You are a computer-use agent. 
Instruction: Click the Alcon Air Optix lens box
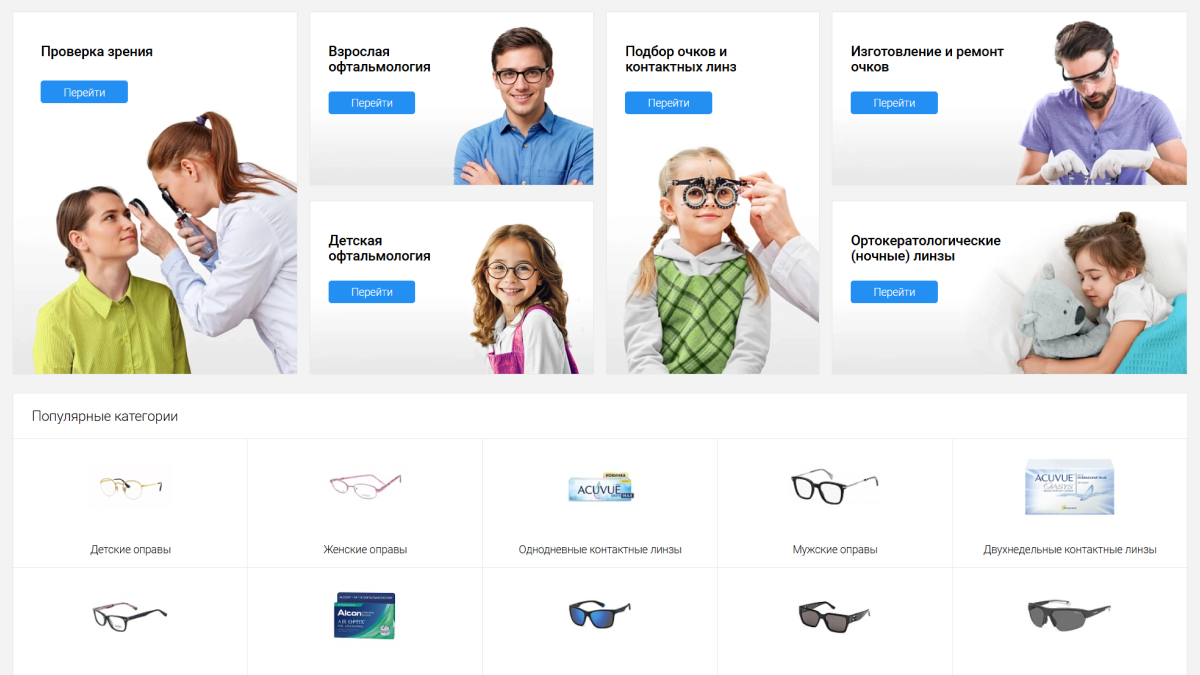[365, 615]
